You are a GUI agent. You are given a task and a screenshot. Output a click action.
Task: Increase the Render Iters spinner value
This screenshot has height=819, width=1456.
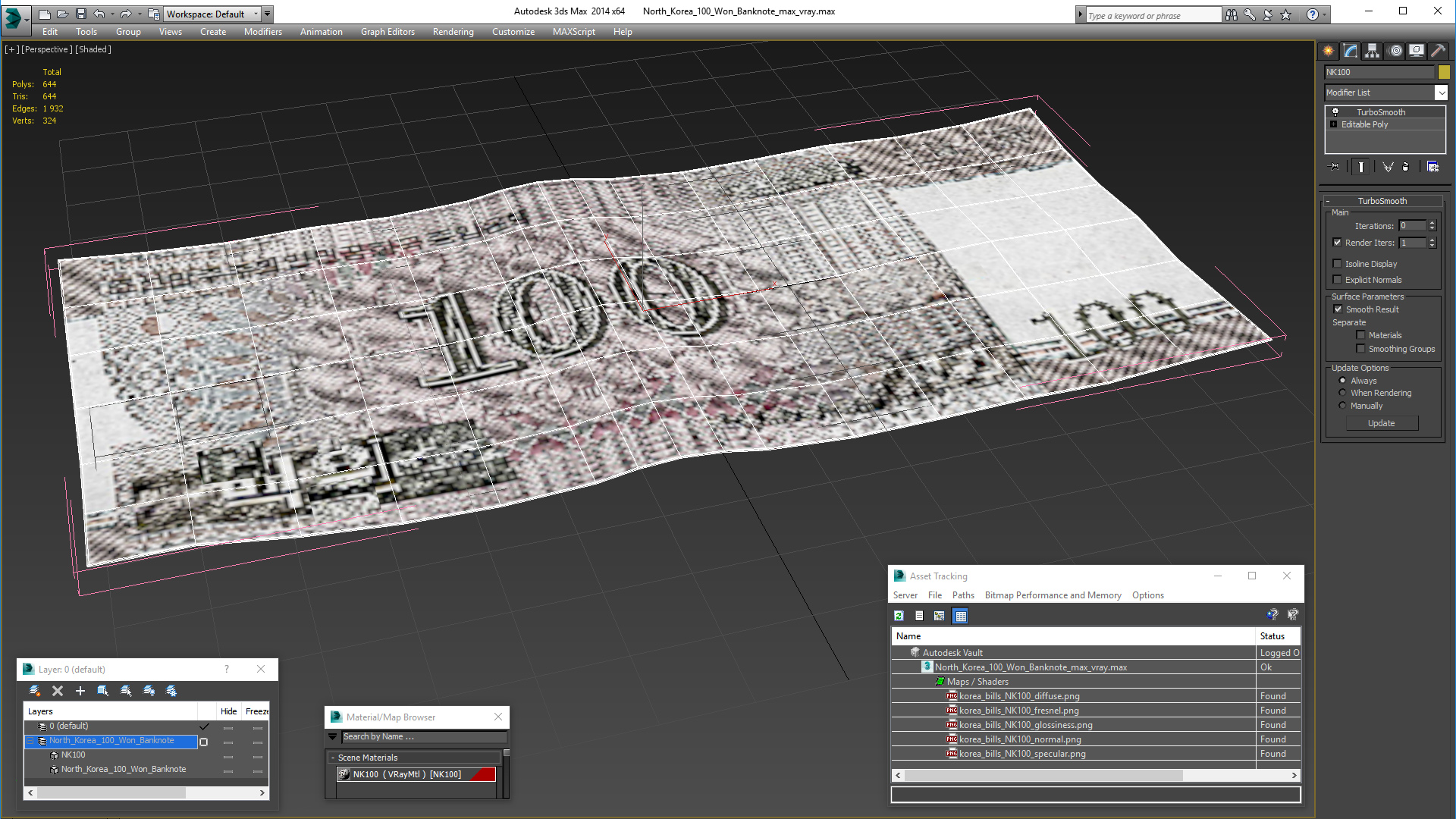tap(1432, 240)
